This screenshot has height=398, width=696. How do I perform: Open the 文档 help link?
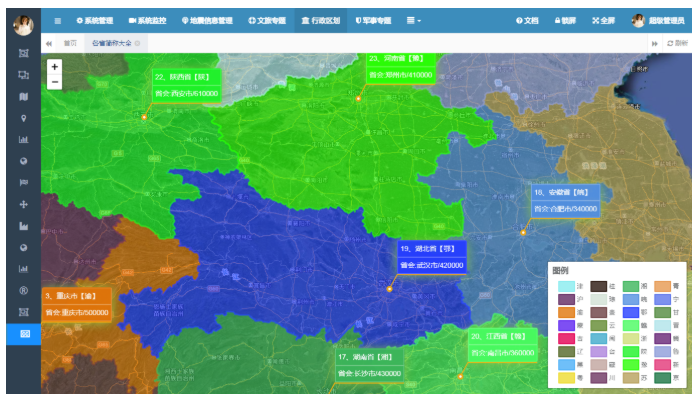point(527,21)
